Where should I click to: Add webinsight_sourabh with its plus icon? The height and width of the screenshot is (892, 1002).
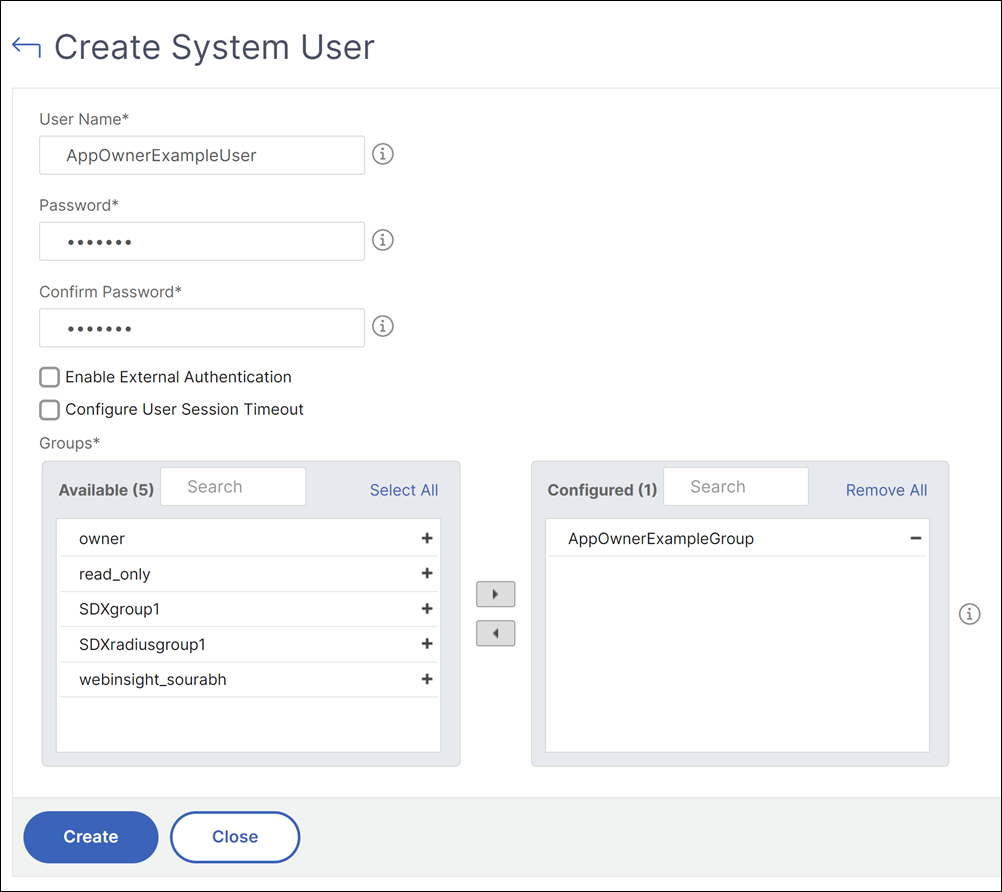[427, 679]
